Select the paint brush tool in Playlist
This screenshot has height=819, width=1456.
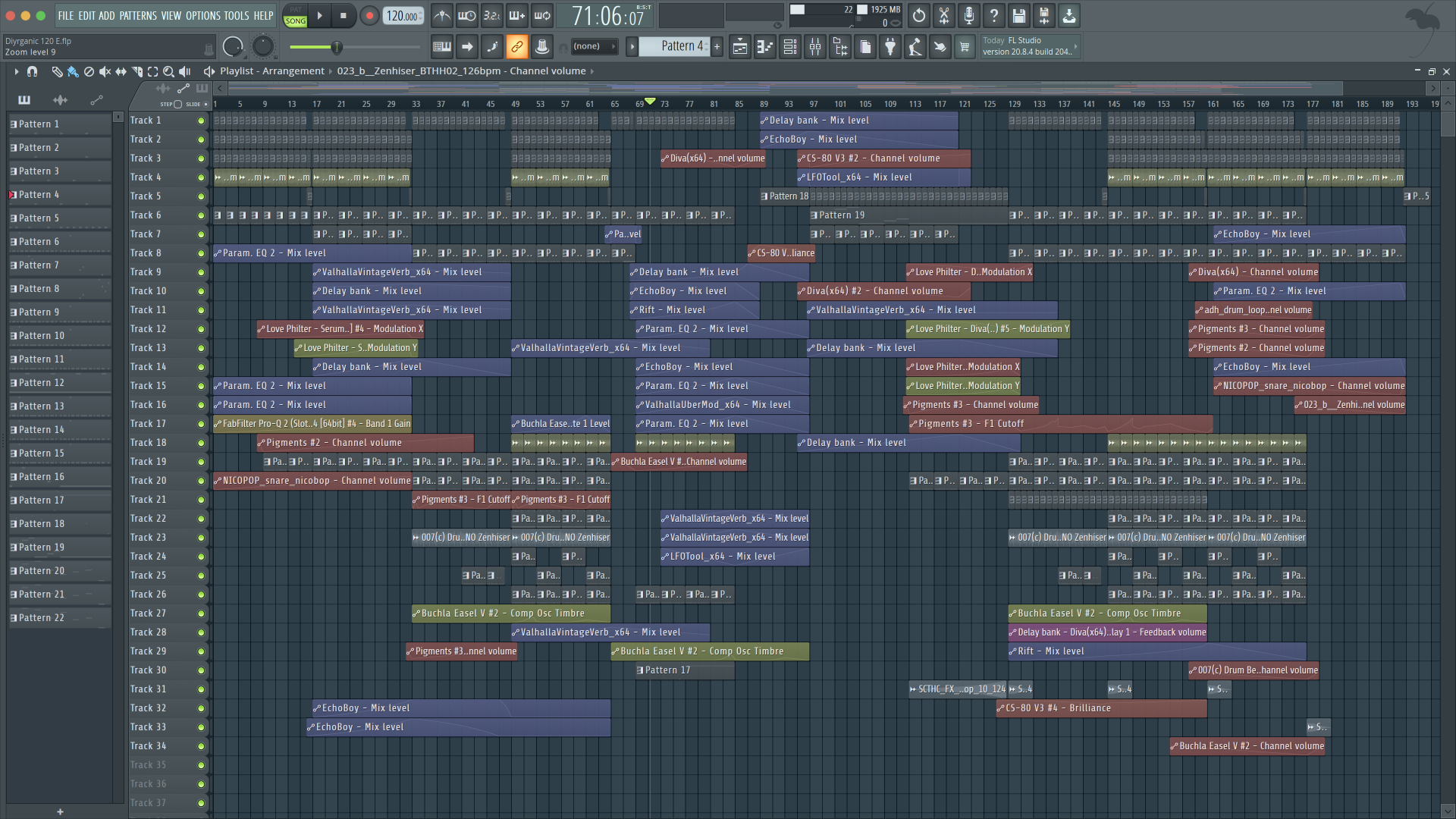pyautogui.click(x=73, y=71)
